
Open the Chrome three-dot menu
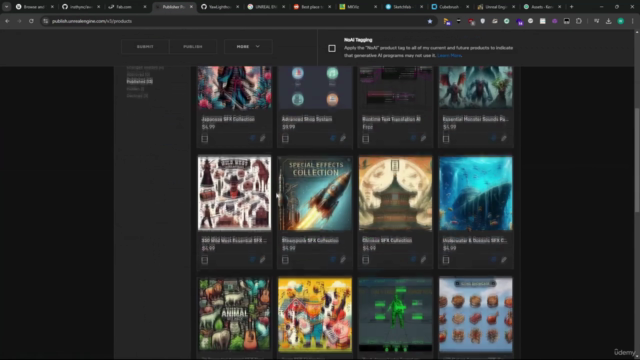coord(632,21)
